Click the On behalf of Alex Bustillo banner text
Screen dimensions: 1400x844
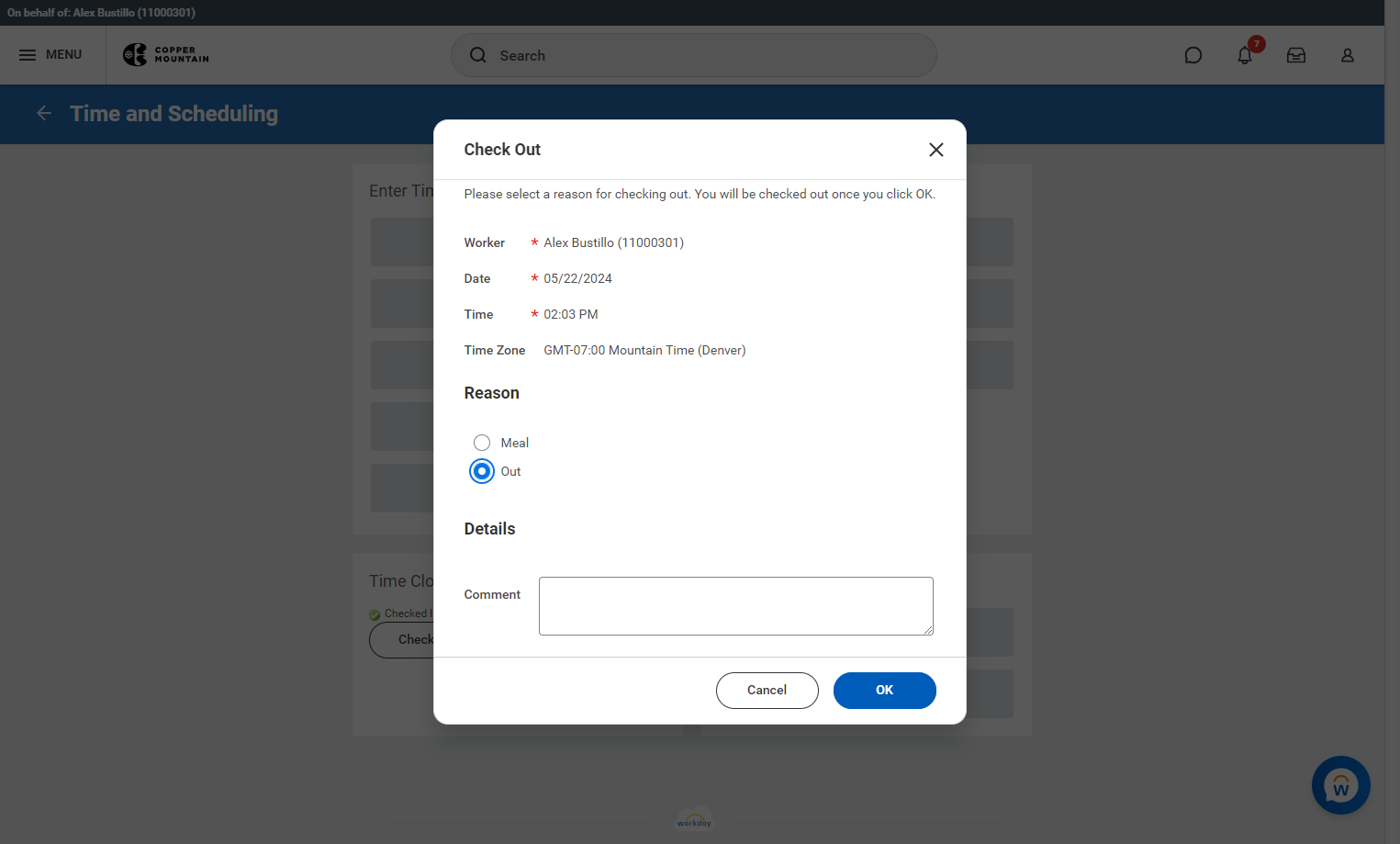[x=101, y=13]
